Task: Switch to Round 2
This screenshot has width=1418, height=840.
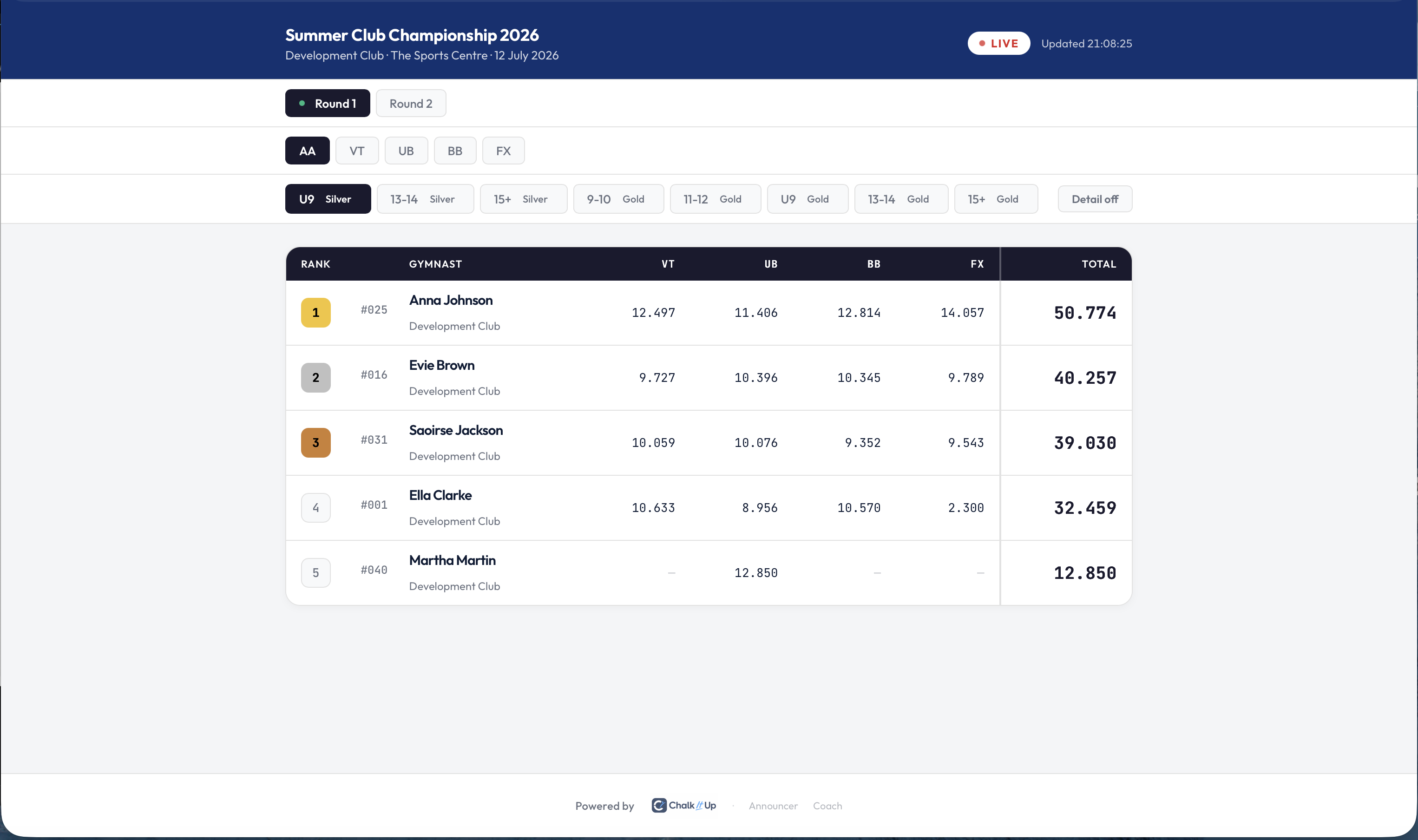Action: tap(411, 103)
